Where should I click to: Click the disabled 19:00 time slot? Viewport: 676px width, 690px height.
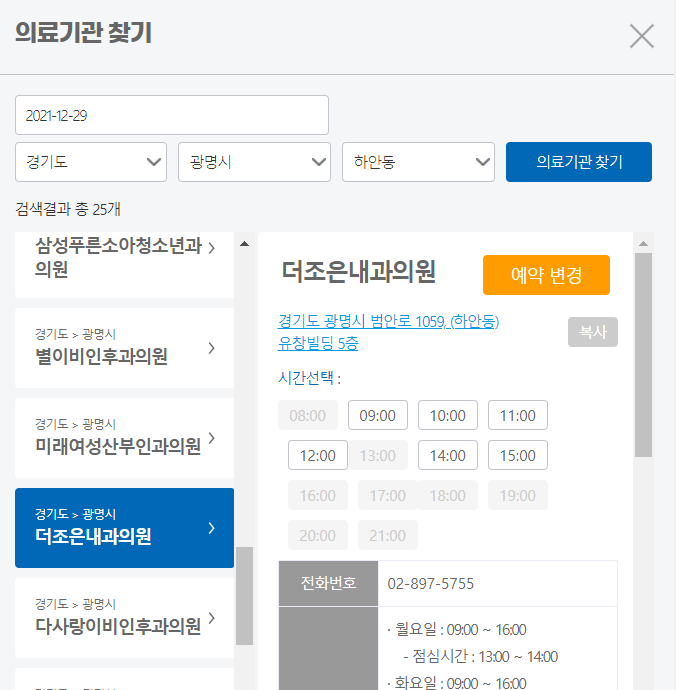(x=518, y=495)
